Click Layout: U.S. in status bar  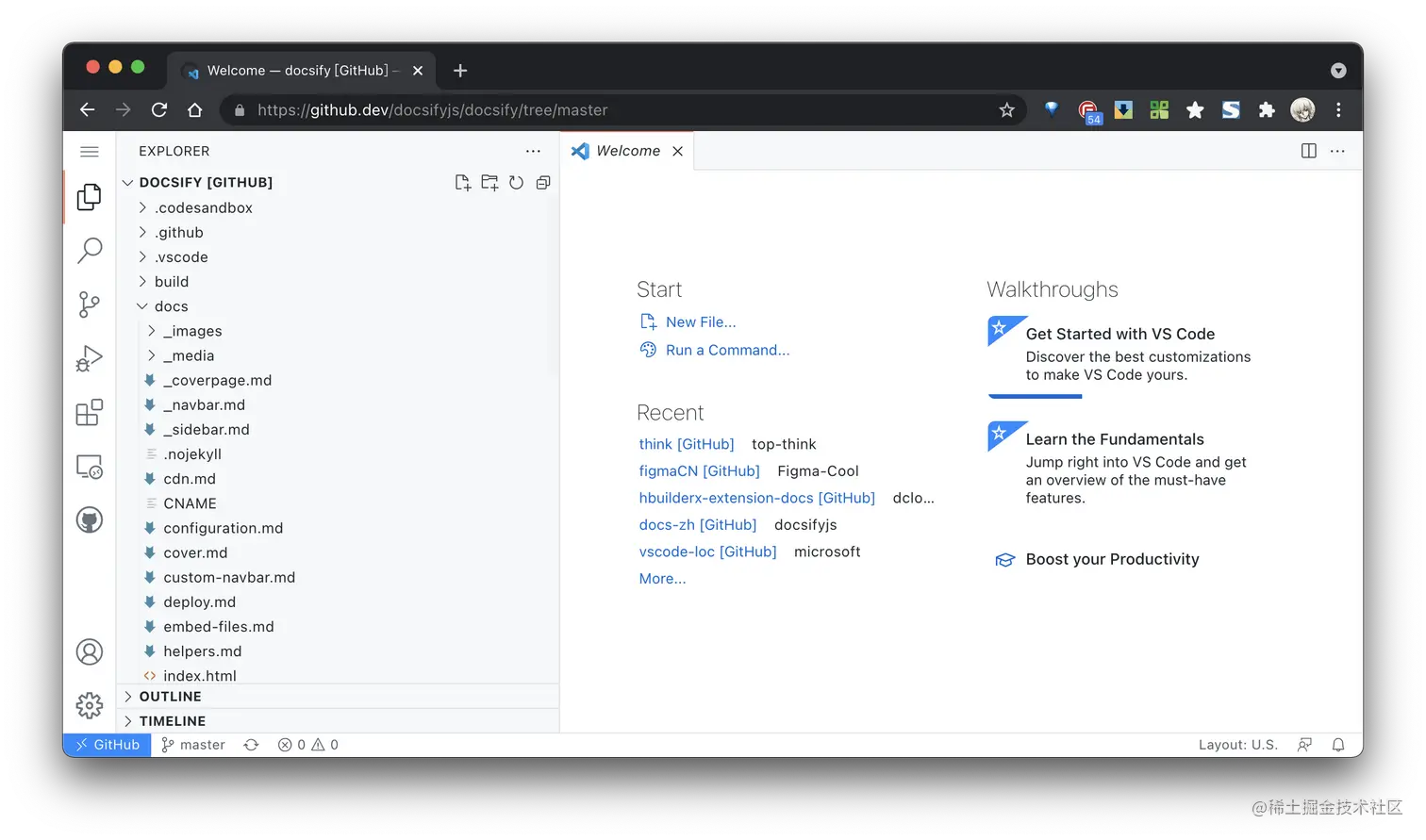click(1238, 745)
